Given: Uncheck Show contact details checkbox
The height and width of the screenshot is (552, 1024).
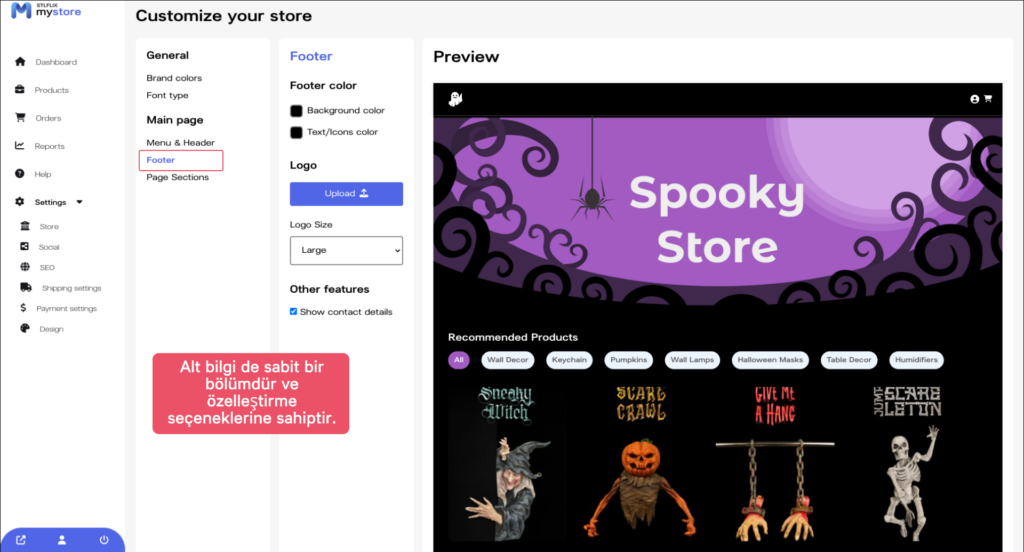Looking at the screenshot, I should click(x=293, y=312).
